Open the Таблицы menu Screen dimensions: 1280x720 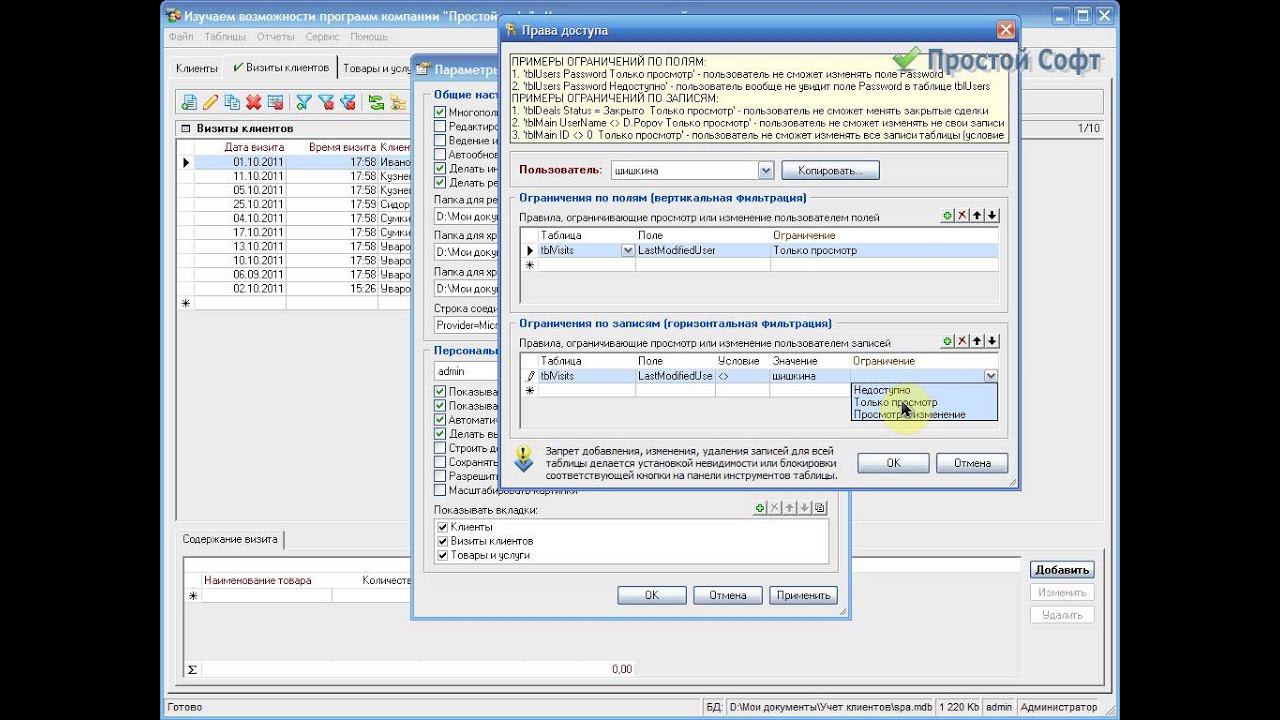click(225, 37)
